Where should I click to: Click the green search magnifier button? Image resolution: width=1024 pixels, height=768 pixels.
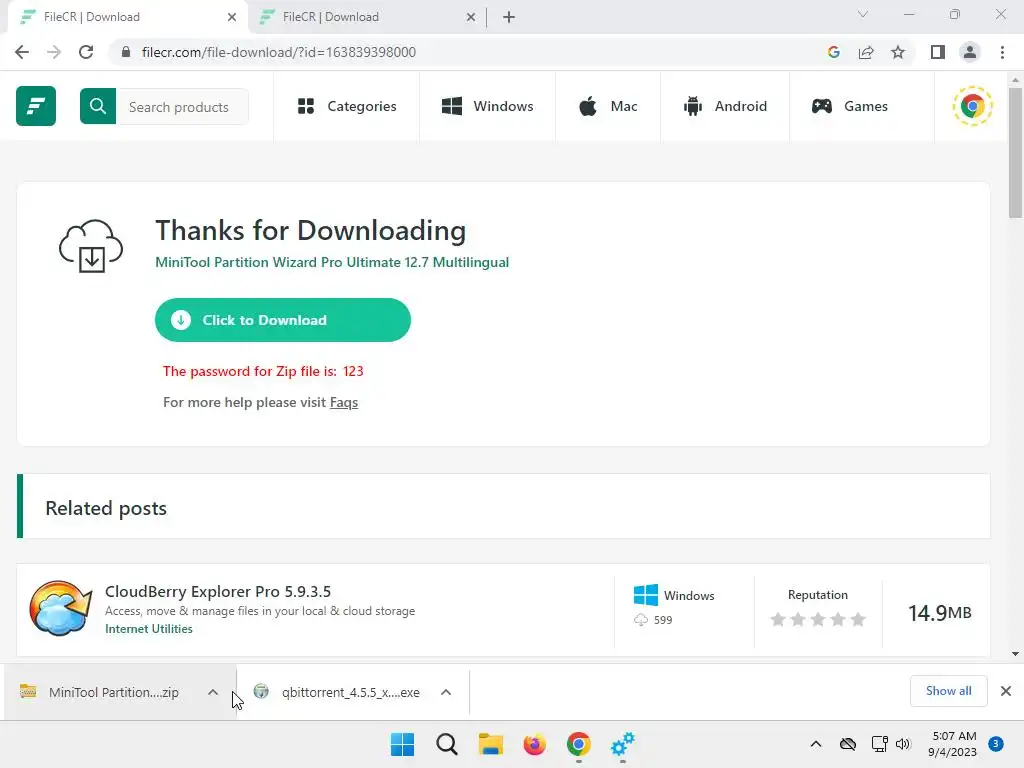98,106
